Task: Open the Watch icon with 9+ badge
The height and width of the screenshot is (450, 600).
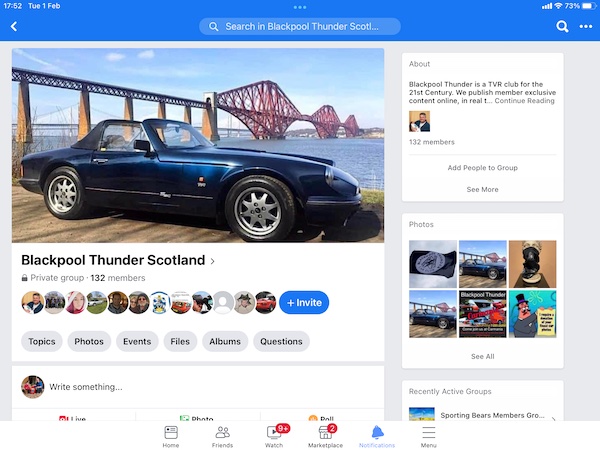Action: click(x=274, y=433)
